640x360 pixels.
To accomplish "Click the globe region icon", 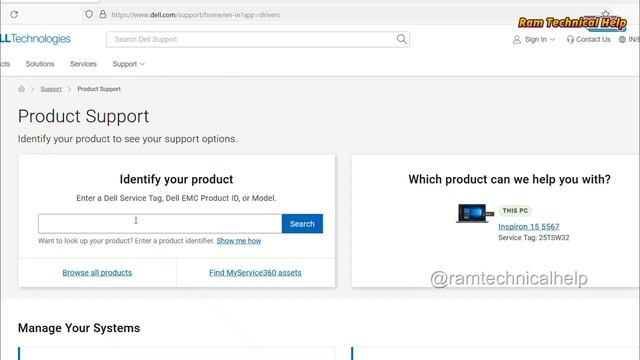I will coord(622,40).
